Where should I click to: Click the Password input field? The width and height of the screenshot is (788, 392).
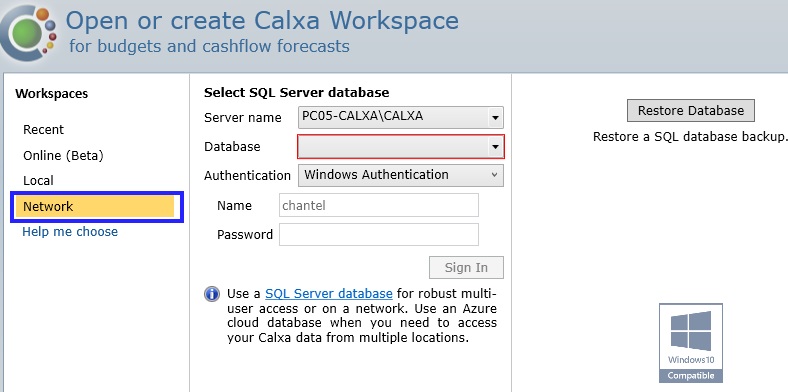click(x=379, y=234)
